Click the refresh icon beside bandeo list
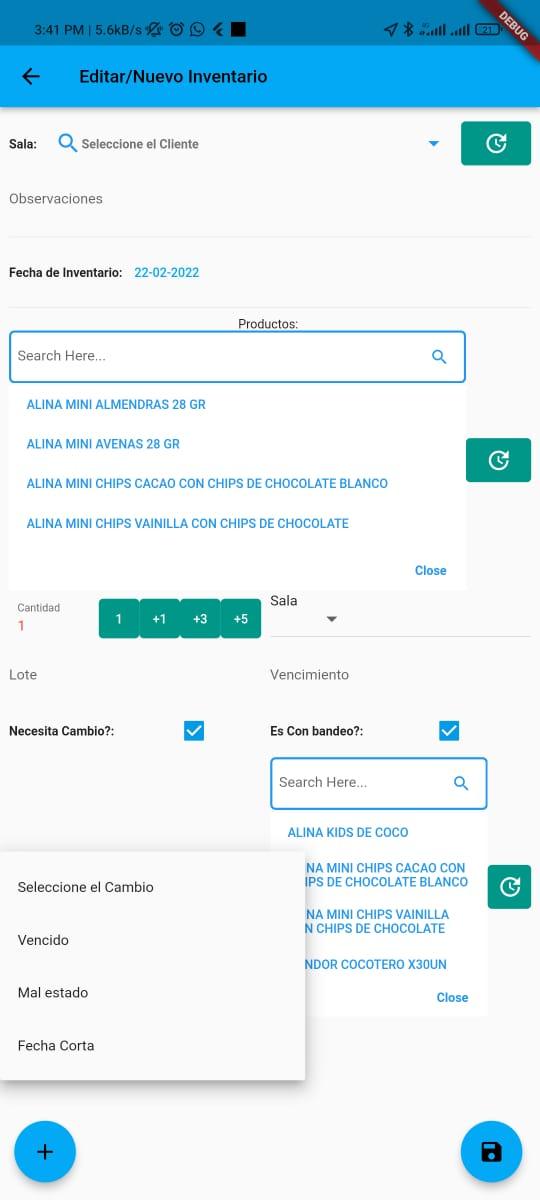This screenshot has height=1200, width=540. point(509,887)
